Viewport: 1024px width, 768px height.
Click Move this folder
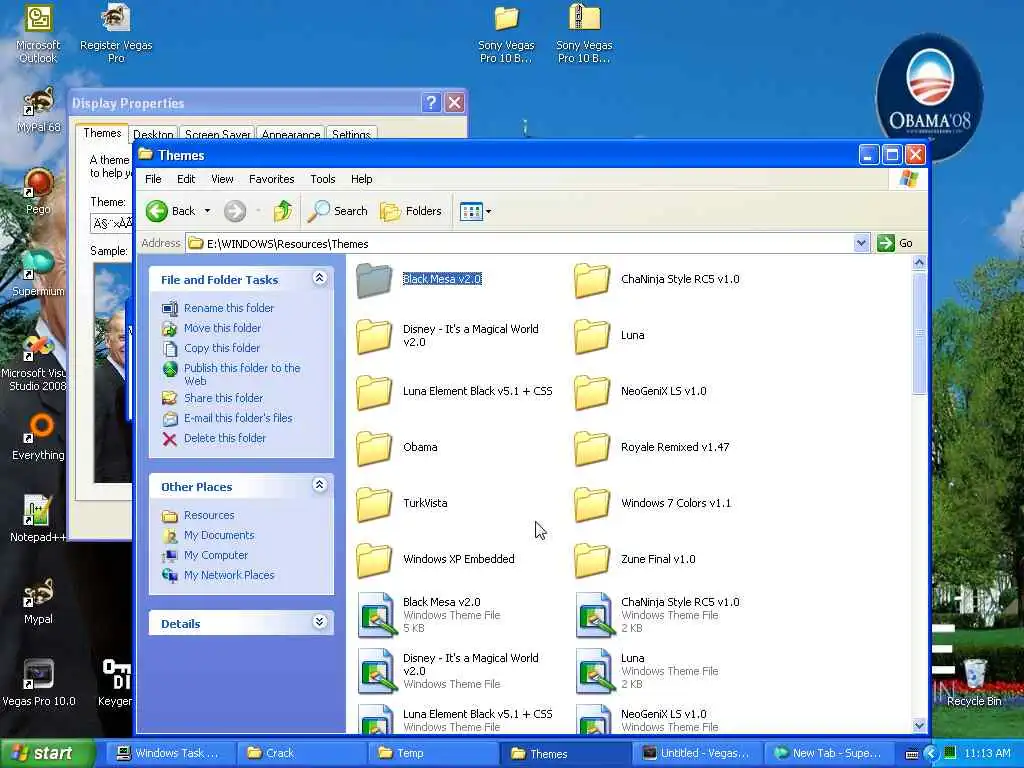(222, 328)
